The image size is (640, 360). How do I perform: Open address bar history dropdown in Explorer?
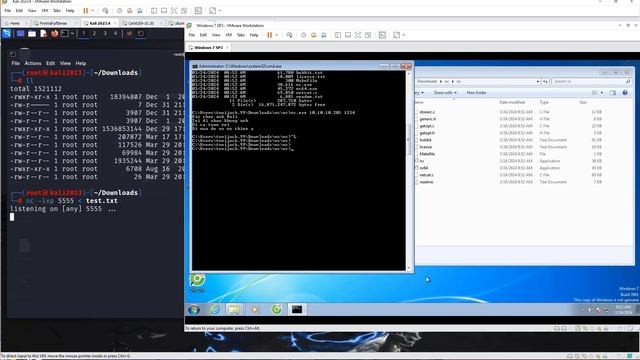pos(538,82)
